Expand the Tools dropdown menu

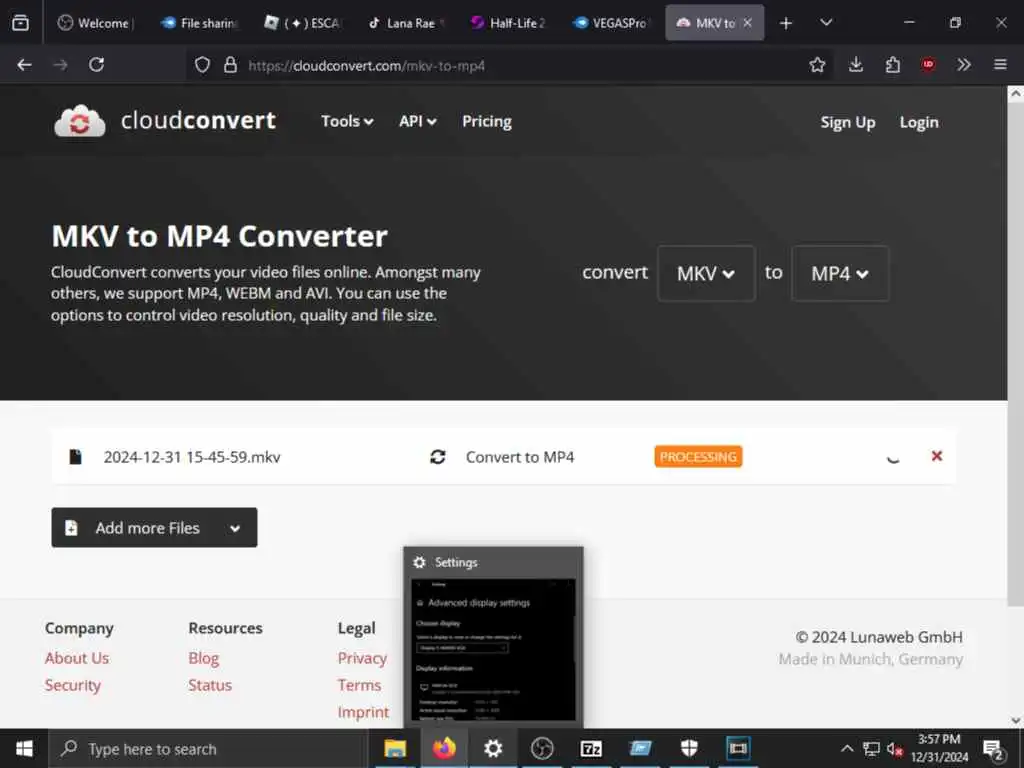pos(347,121)
